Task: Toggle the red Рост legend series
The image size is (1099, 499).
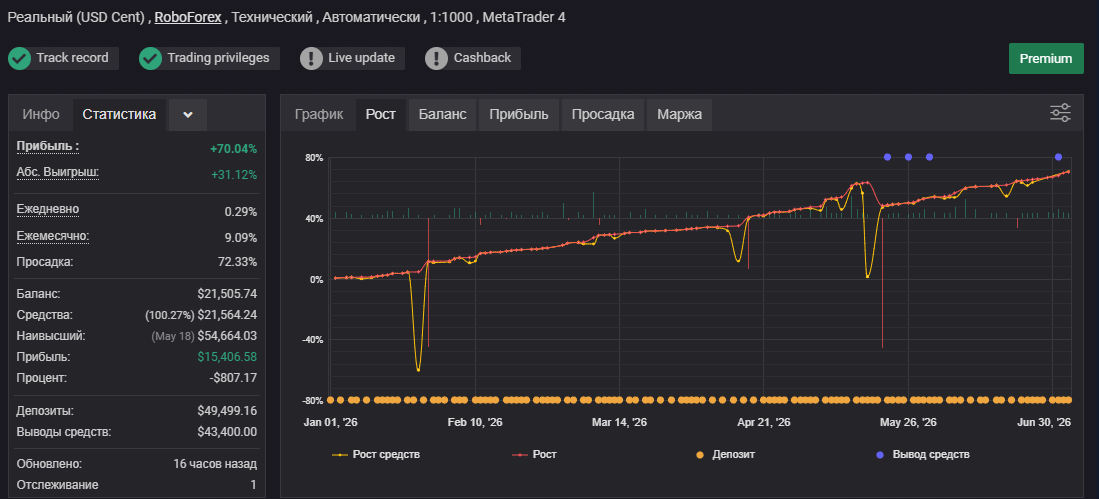Action: click(534, 455)
